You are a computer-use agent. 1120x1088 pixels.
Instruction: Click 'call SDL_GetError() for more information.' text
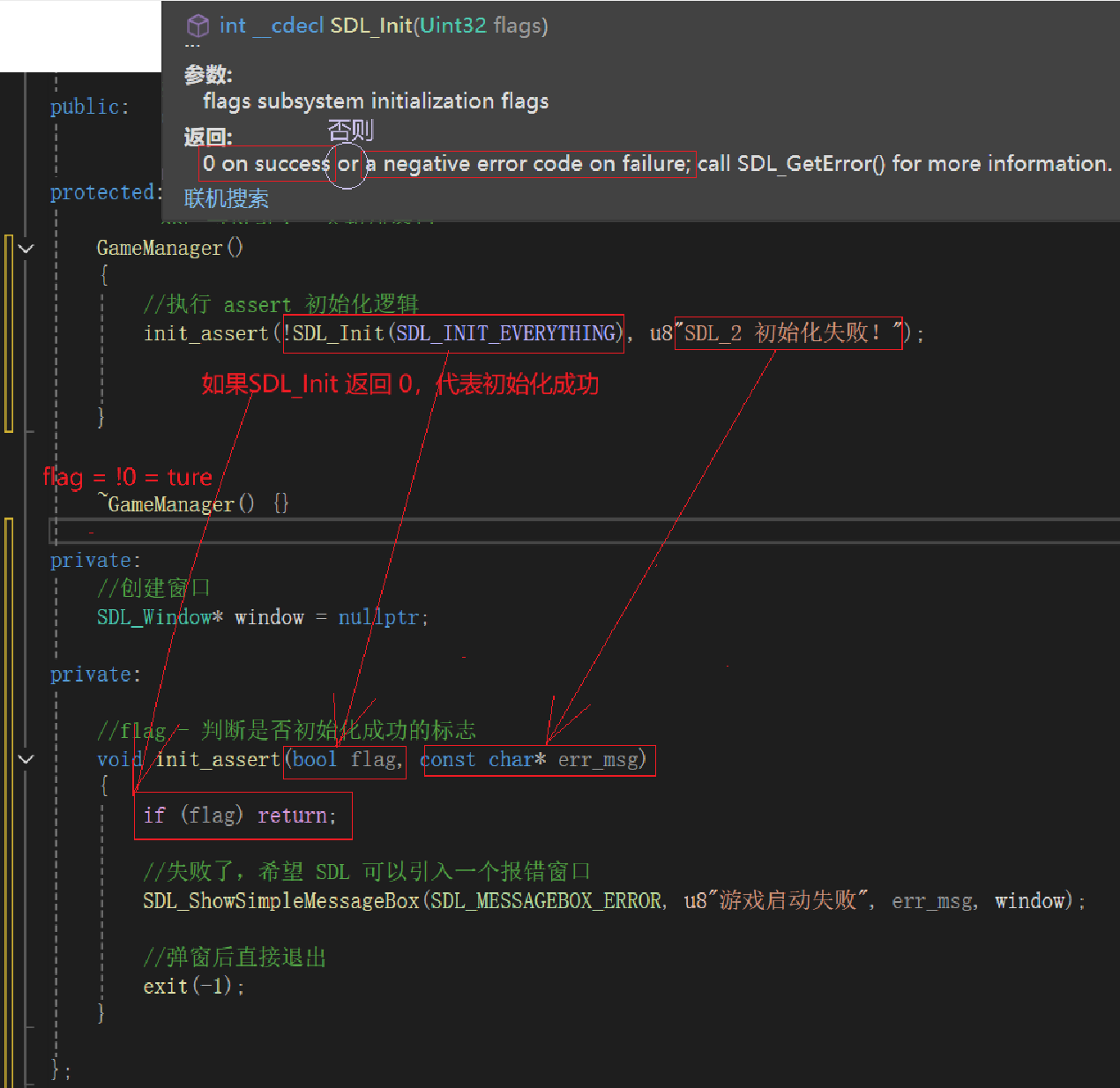click(x=905, y=164)
